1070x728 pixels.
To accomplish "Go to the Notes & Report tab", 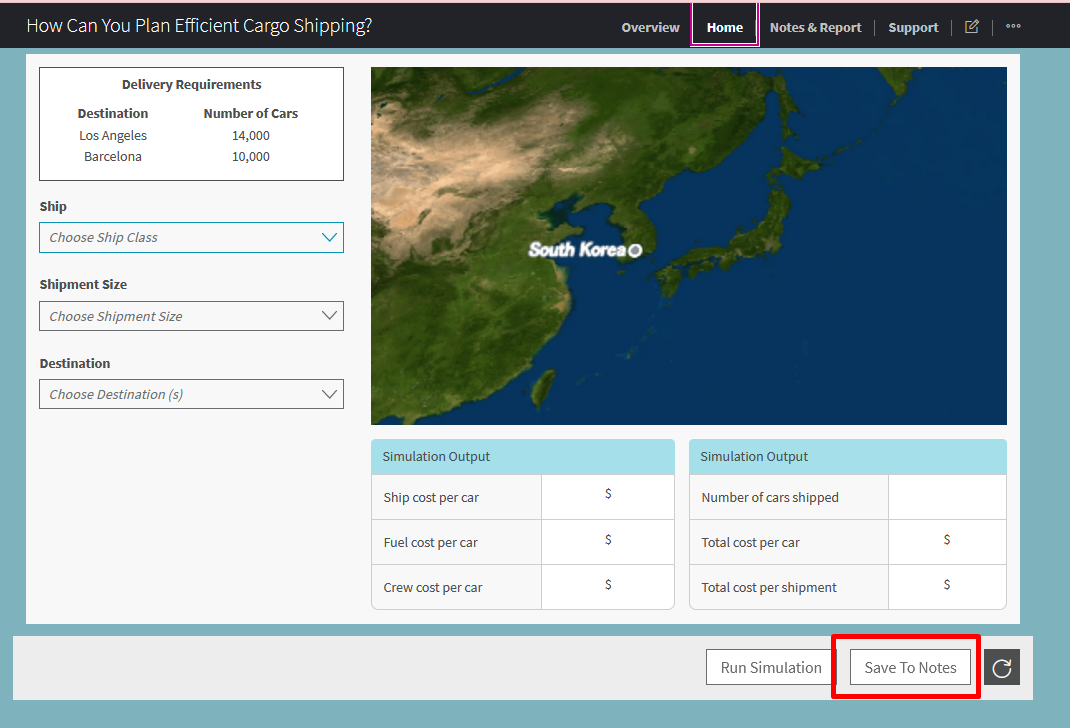I will coord(815,27).
